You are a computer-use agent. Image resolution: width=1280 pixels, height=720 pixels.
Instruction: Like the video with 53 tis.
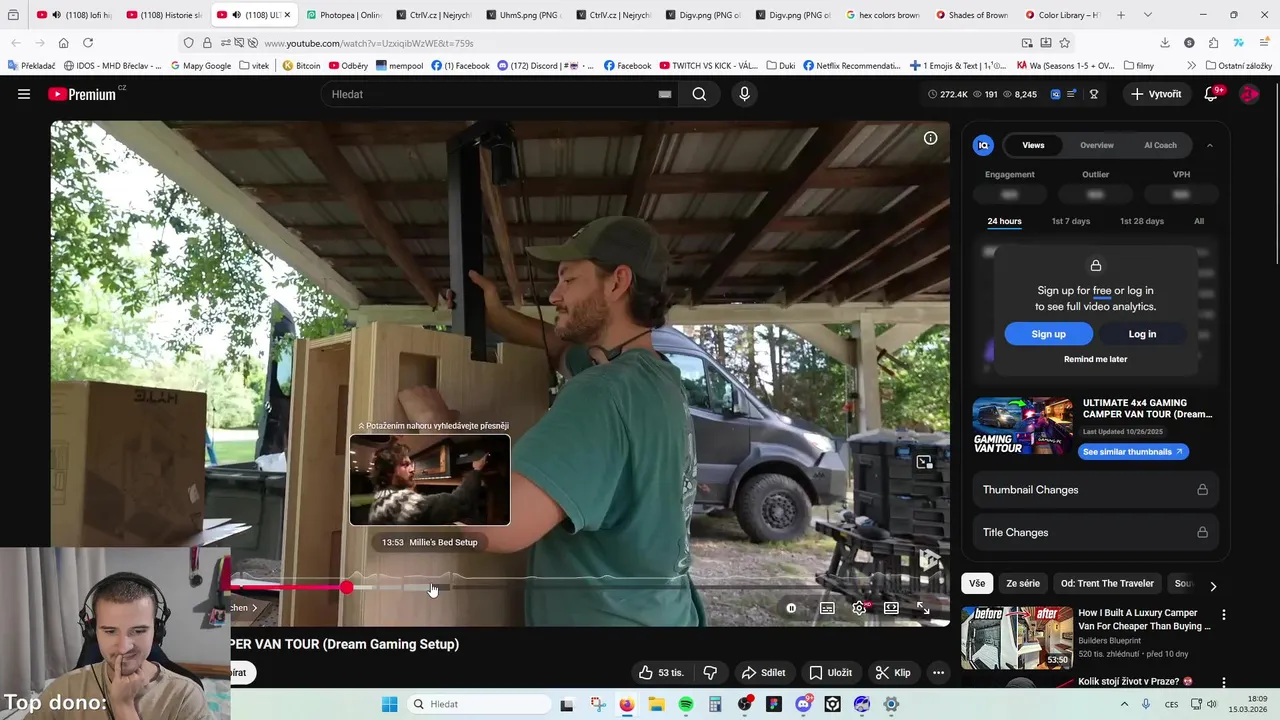[x=661, y=673]
